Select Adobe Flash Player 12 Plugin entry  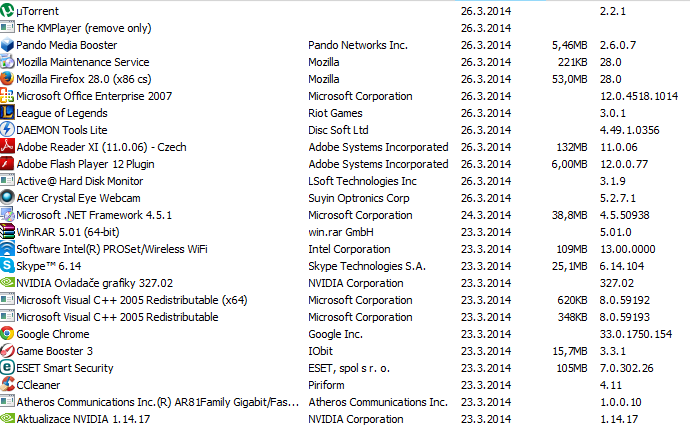(x=86, y=164)
